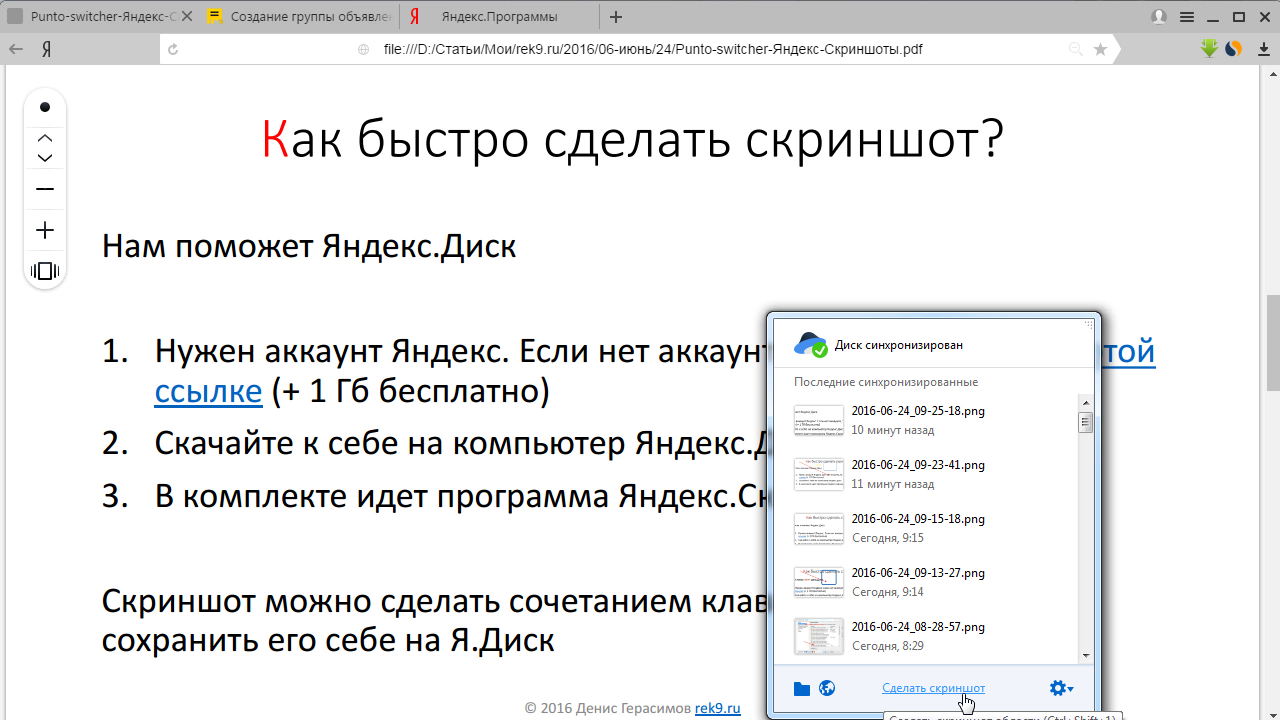This screenshot has width=1280, height=720.
Task: Switch to the Punto-switcher PDF tab
Action: 97,17
